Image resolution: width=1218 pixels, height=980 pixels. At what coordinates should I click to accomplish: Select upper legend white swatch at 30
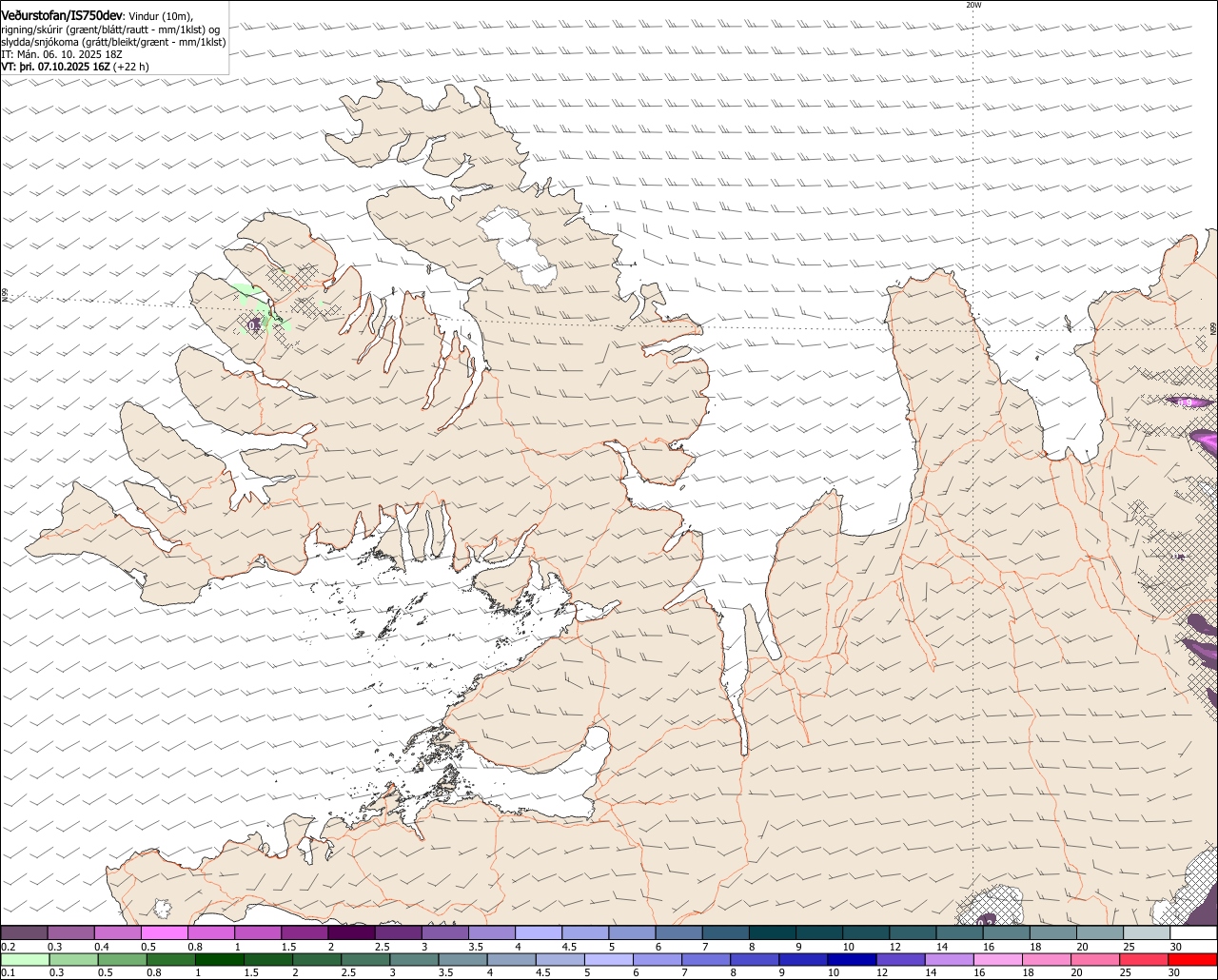click(1194, 933)
